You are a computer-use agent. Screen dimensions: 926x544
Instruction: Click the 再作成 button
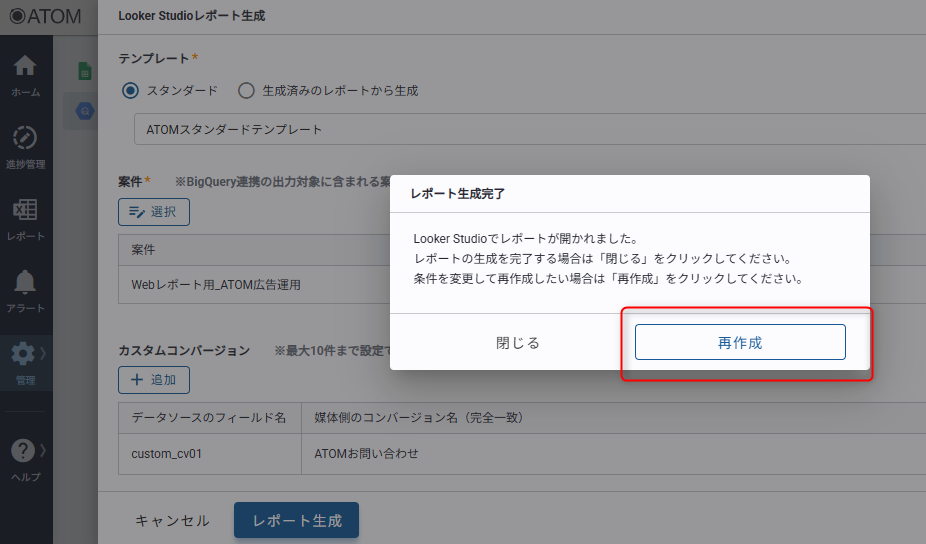(740, 342)
